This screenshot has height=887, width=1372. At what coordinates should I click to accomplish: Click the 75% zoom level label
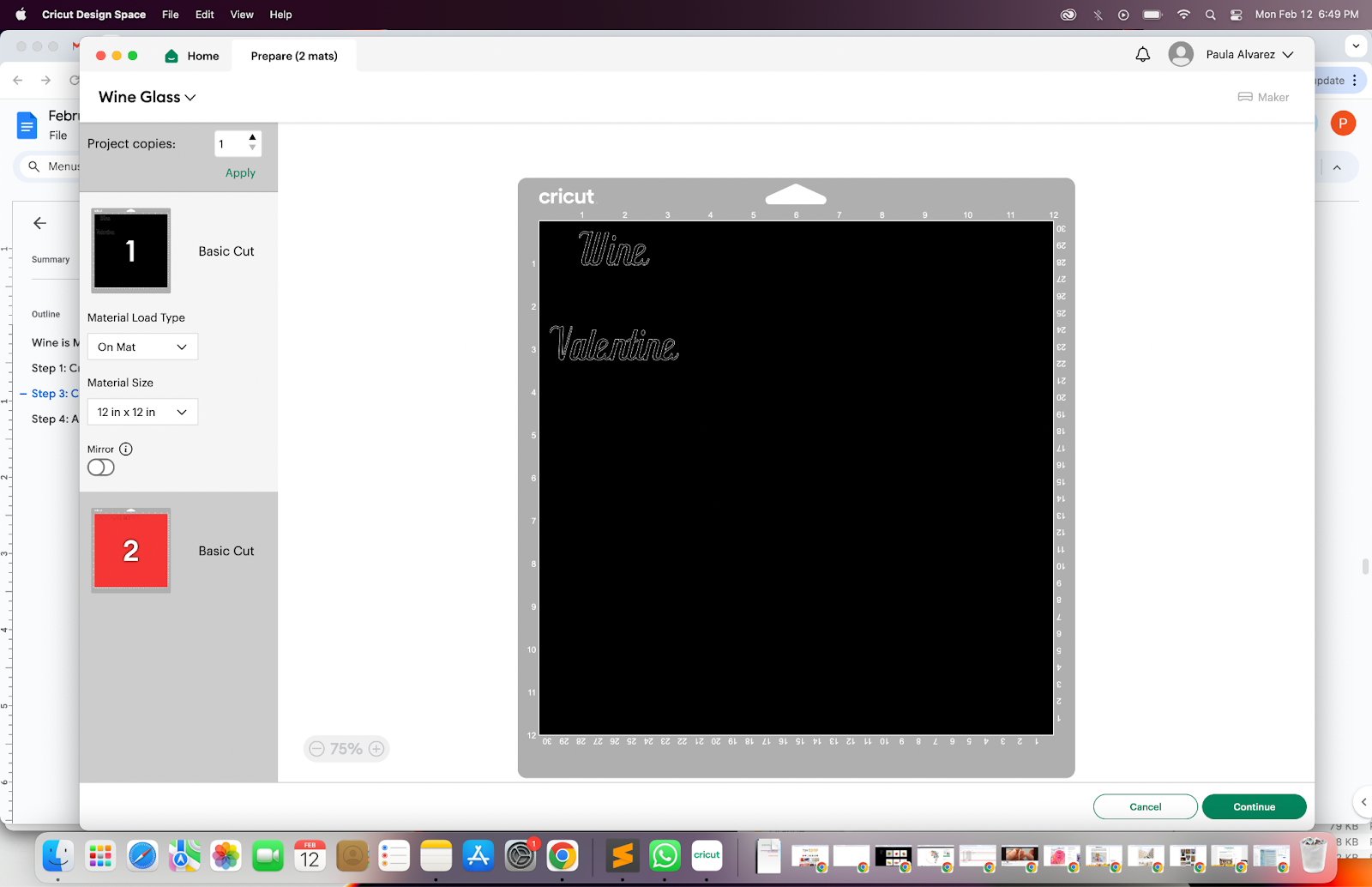pyautogui.click(x=346, y=749)
